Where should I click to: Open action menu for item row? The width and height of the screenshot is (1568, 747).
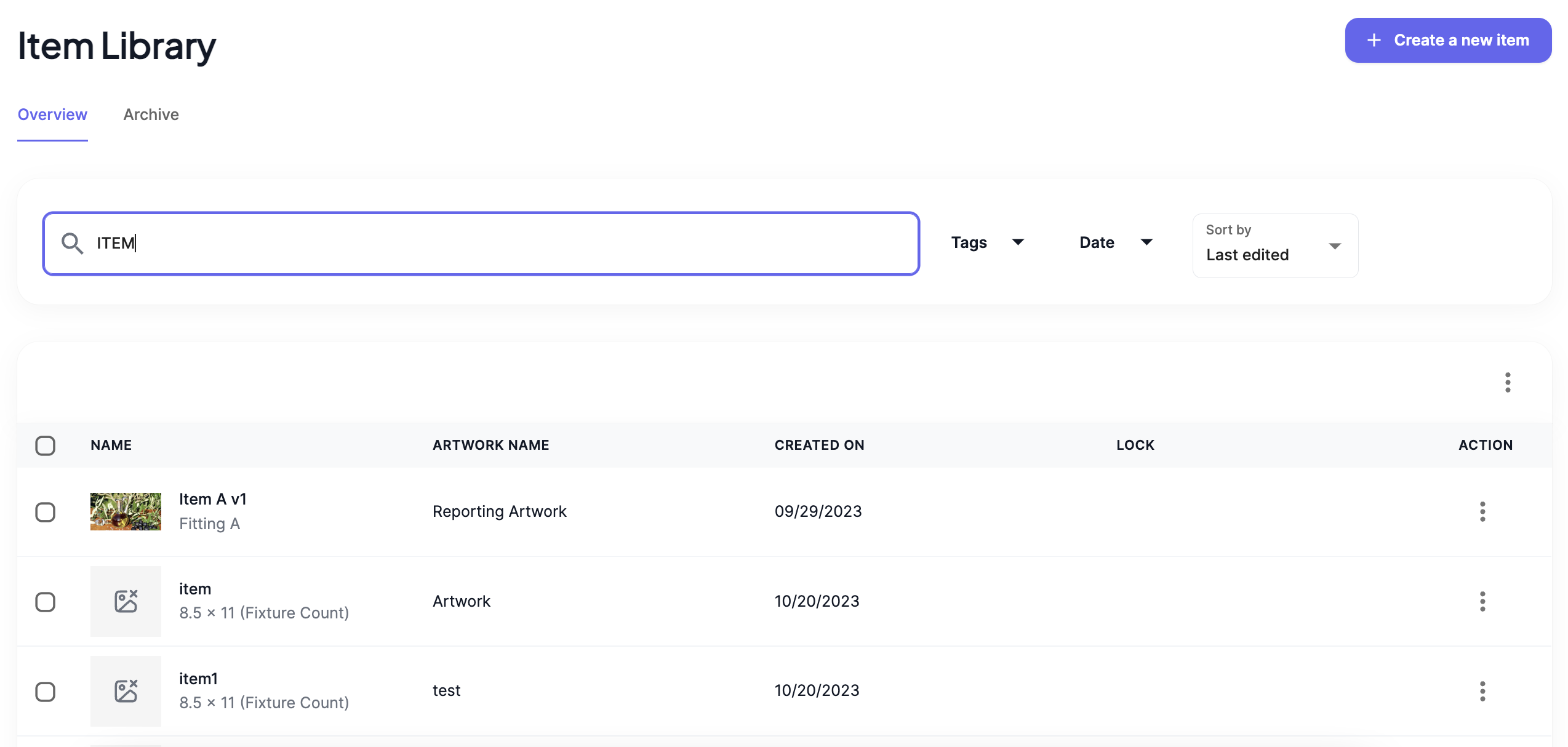(x=1482, y=601)
